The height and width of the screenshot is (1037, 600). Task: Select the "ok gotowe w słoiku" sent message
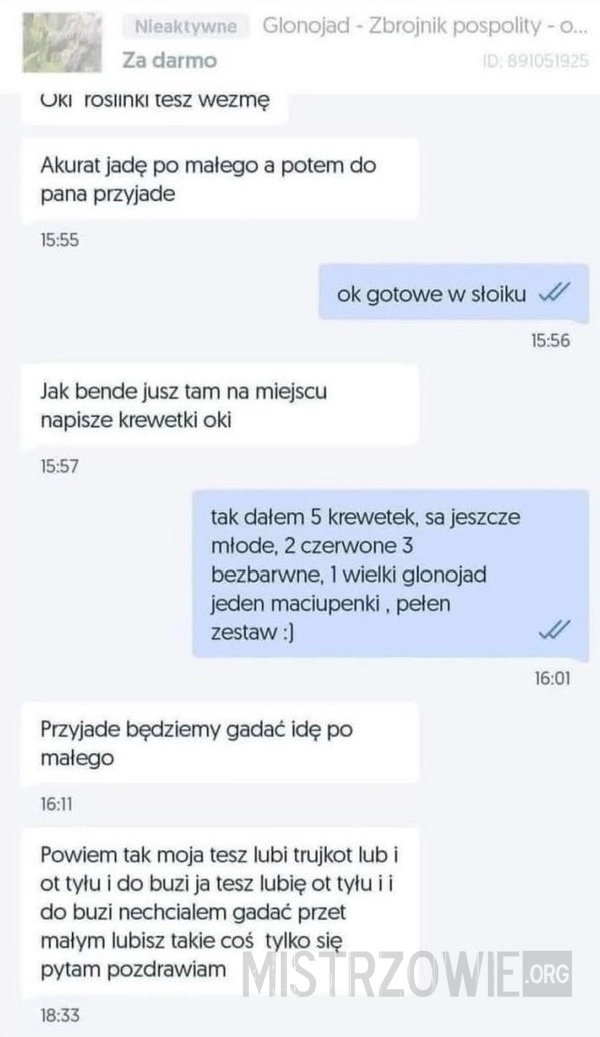coord(454,292)
